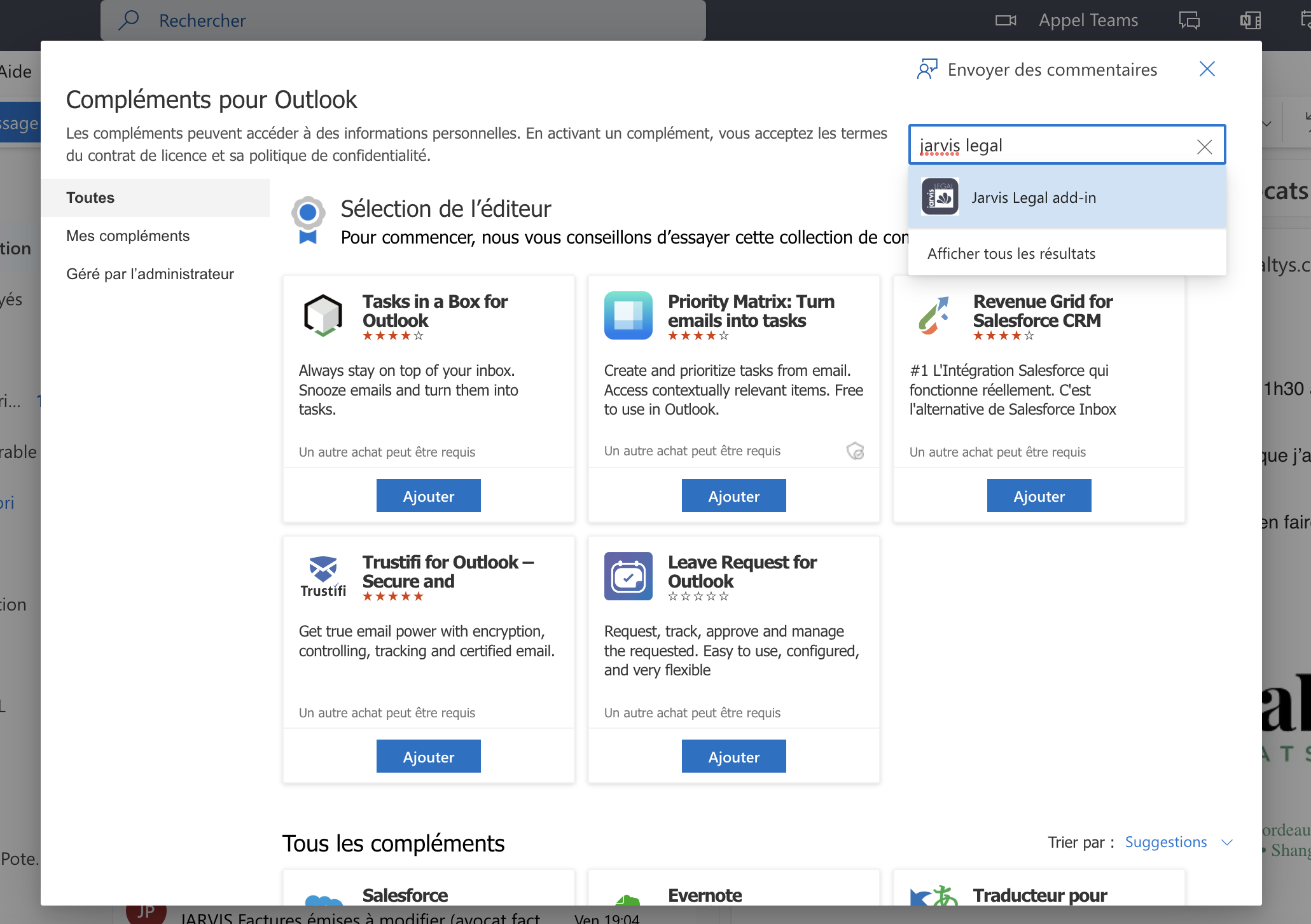Open the Evernote add-in card title
The image size is (1311, 924).
[x=705, y=895]
